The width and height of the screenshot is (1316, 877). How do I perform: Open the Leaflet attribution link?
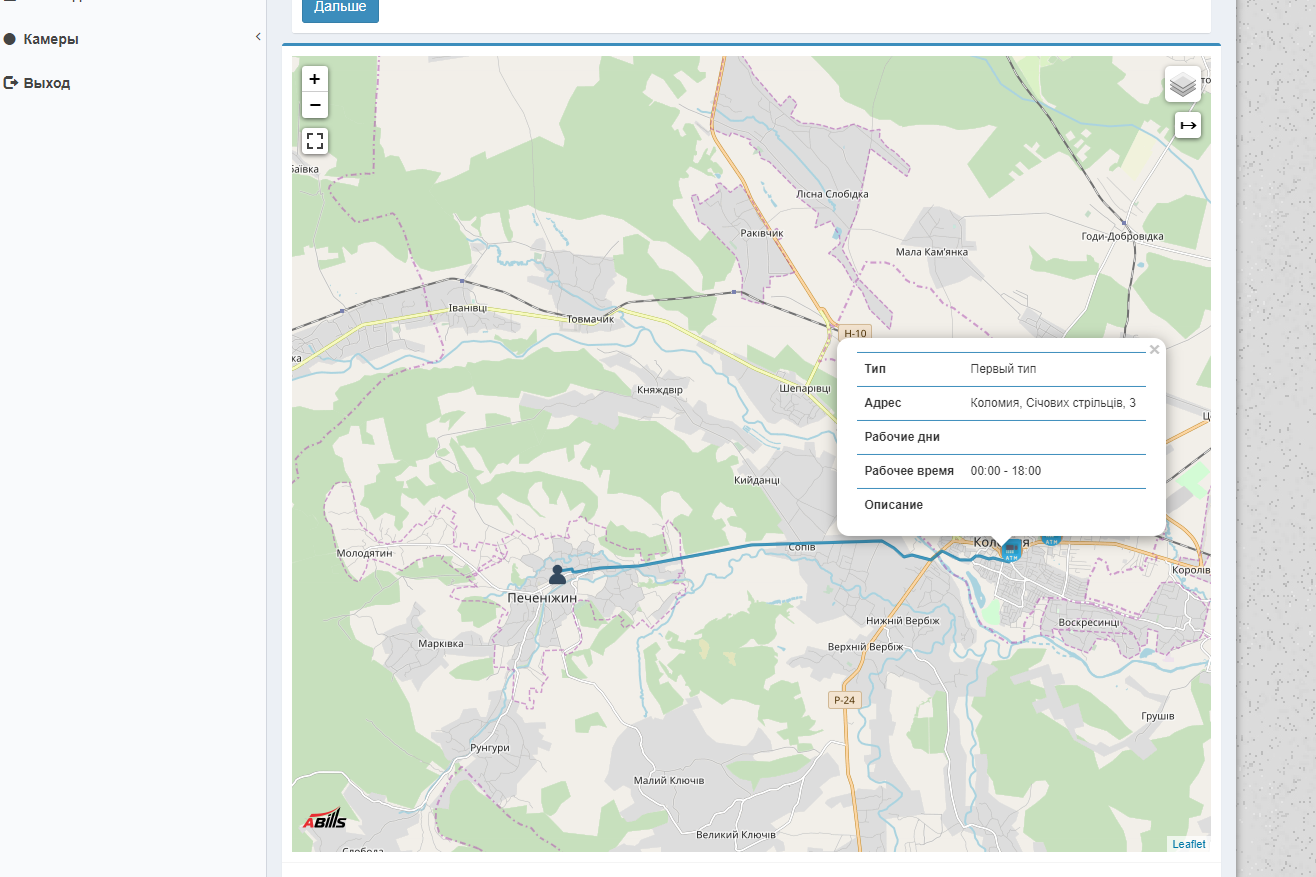click(1188, 844)
